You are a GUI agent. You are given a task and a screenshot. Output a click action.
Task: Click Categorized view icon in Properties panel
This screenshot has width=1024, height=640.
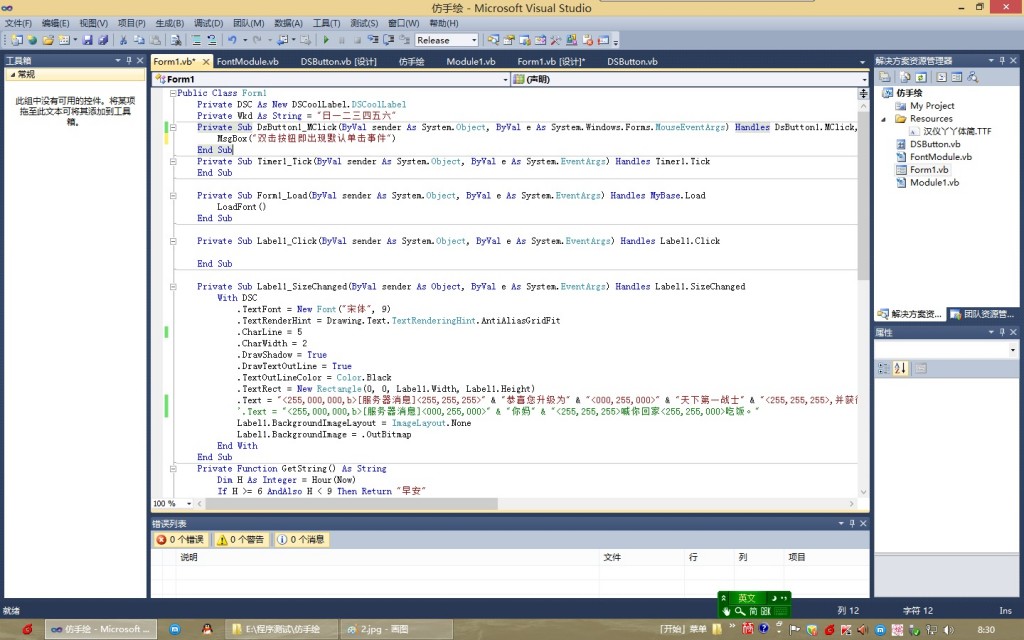click(883, 368)
